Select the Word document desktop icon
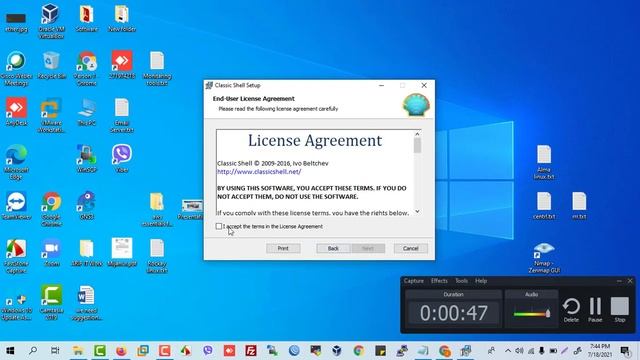640x360 pixels. pos(87,302)
